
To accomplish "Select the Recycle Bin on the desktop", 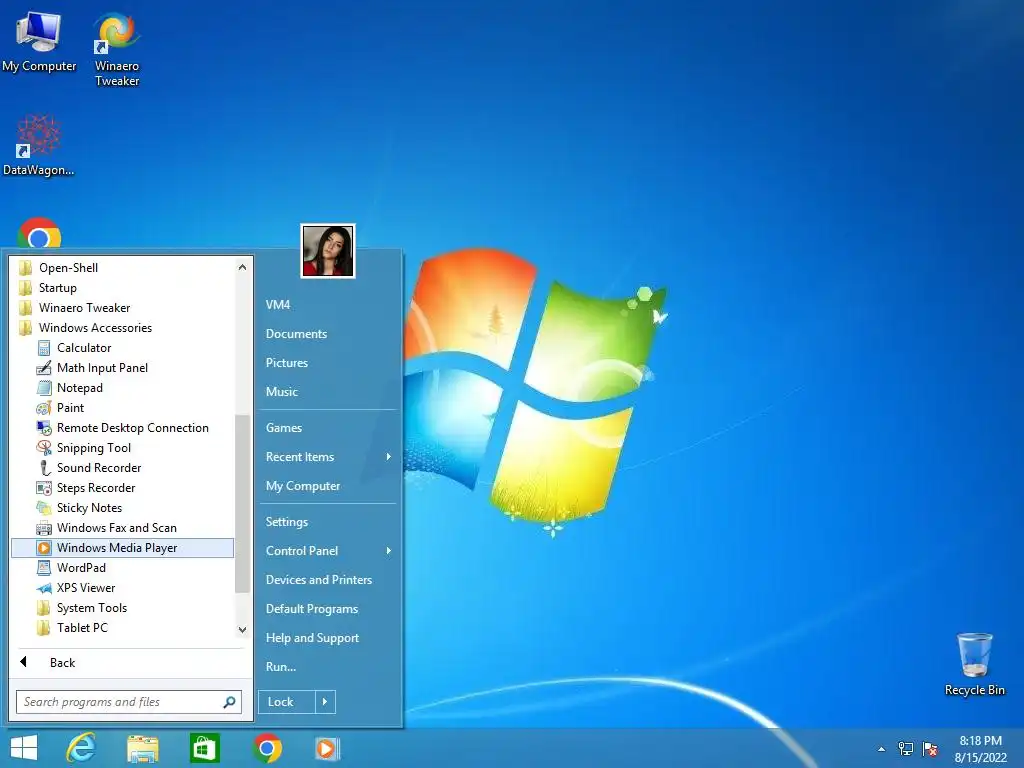I will tap(974, 664).
